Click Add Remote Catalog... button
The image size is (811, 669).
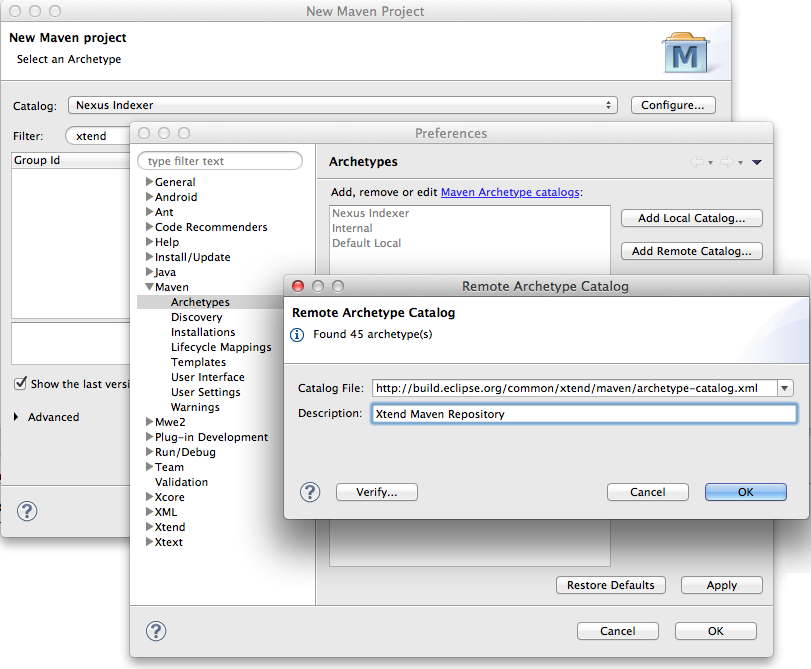(692, 251)
